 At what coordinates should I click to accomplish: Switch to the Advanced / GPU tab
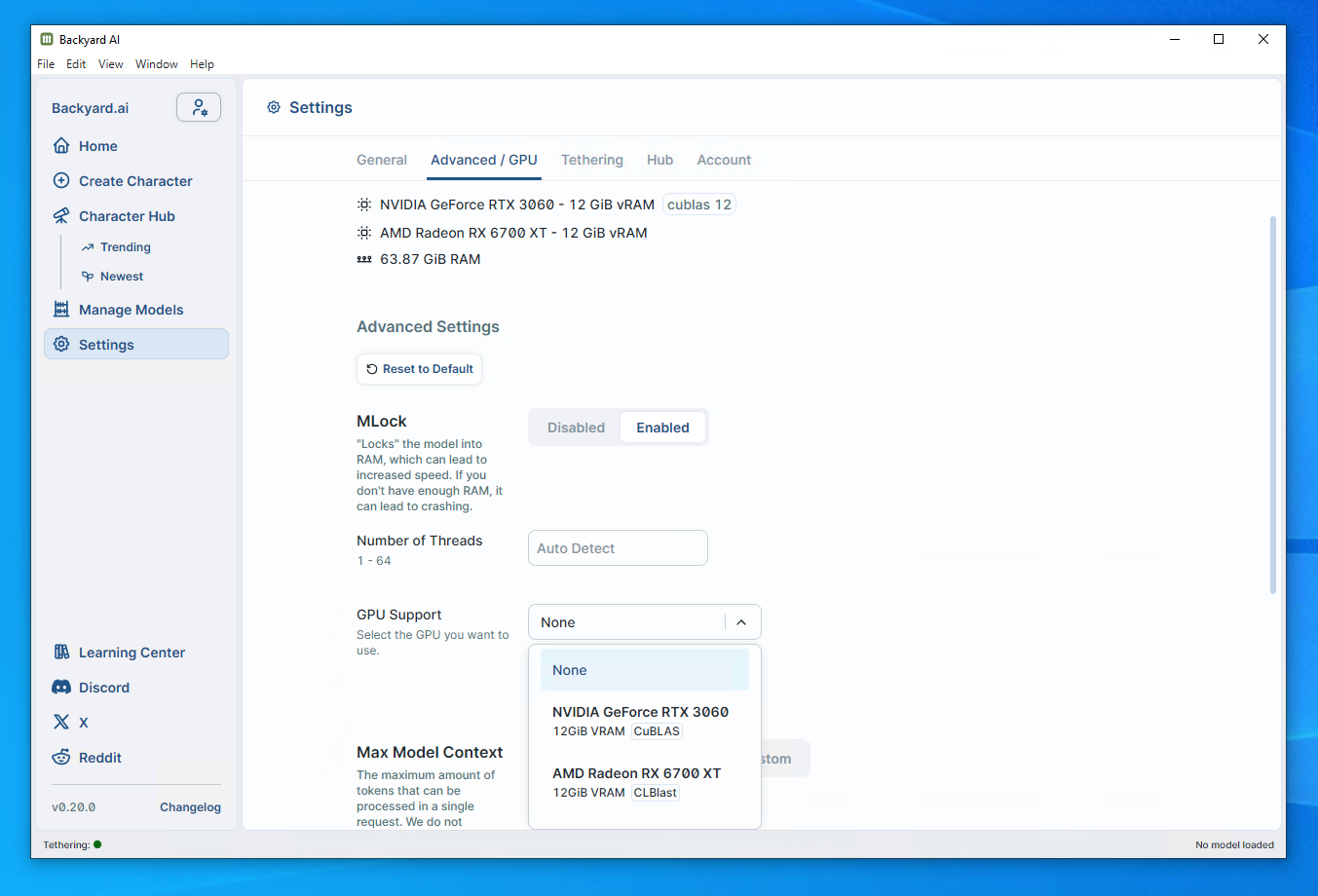[484, 160]
